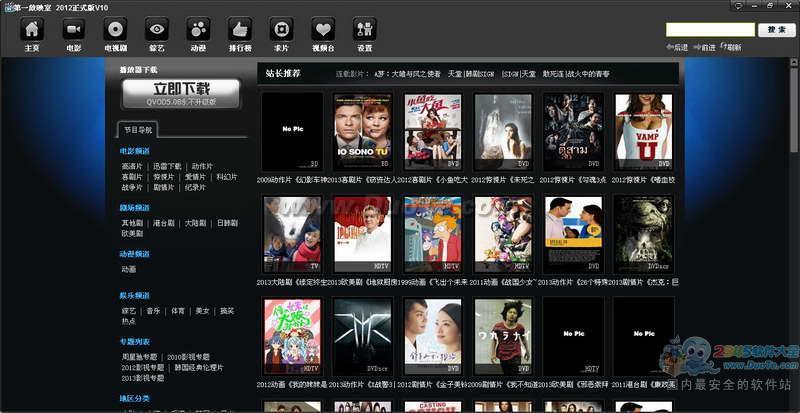The height and width of the screenshot is (413, 800).
Task: Open the X-Men DVDscr poster thumbnail
Action: pyautogui.click(x=362, y=337)
